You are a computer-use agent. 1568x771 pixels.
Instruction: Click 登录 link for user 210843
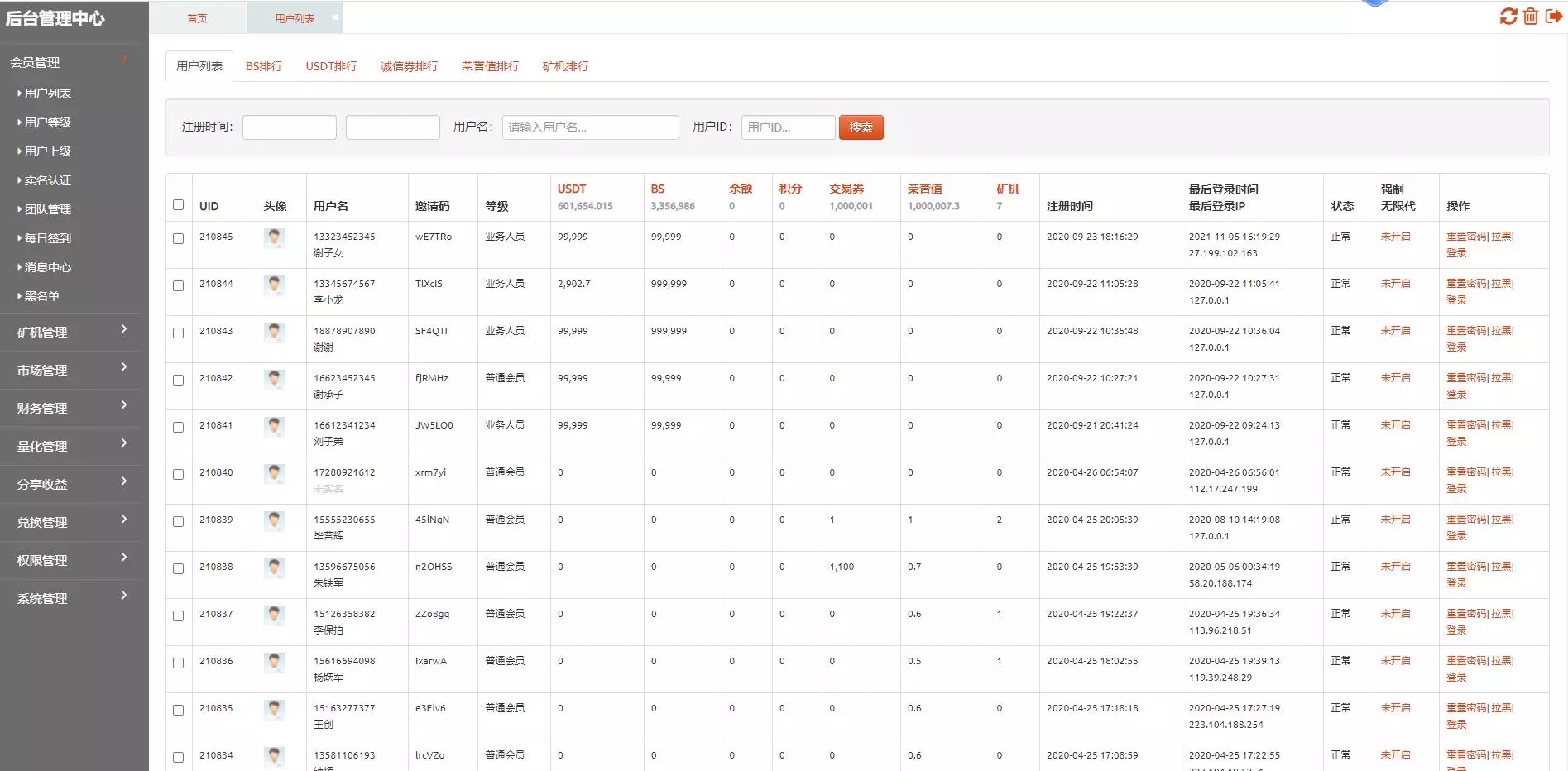[x=1456, y=347]
